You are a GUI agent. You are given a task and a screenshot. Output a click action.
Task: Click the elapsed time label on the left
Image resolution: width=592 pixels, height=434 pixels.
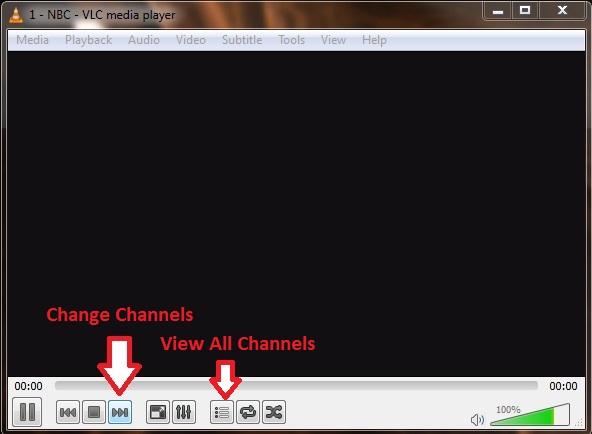coord(28,386)
